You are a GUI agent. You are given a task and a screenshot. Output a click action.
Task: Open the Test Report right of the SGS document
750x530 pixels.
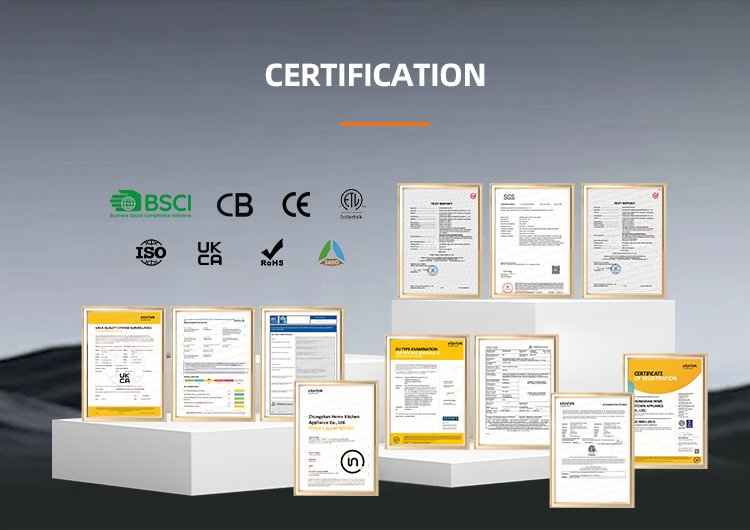(x=624, y=241)
